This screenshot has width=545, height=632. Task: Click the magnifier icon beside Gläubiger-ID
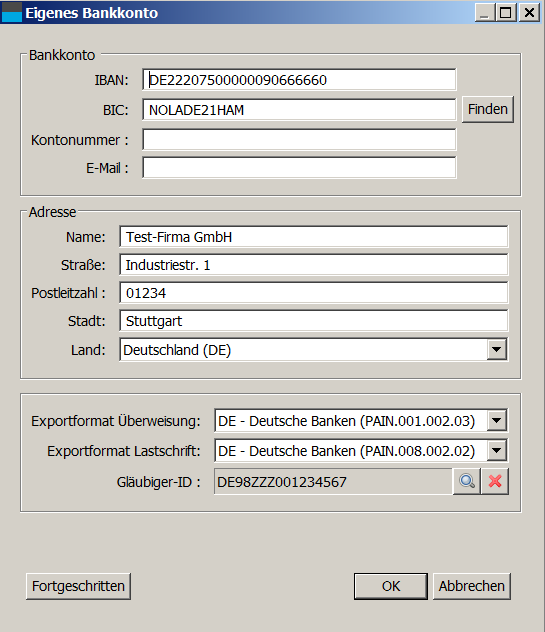(x=467, y=481)
